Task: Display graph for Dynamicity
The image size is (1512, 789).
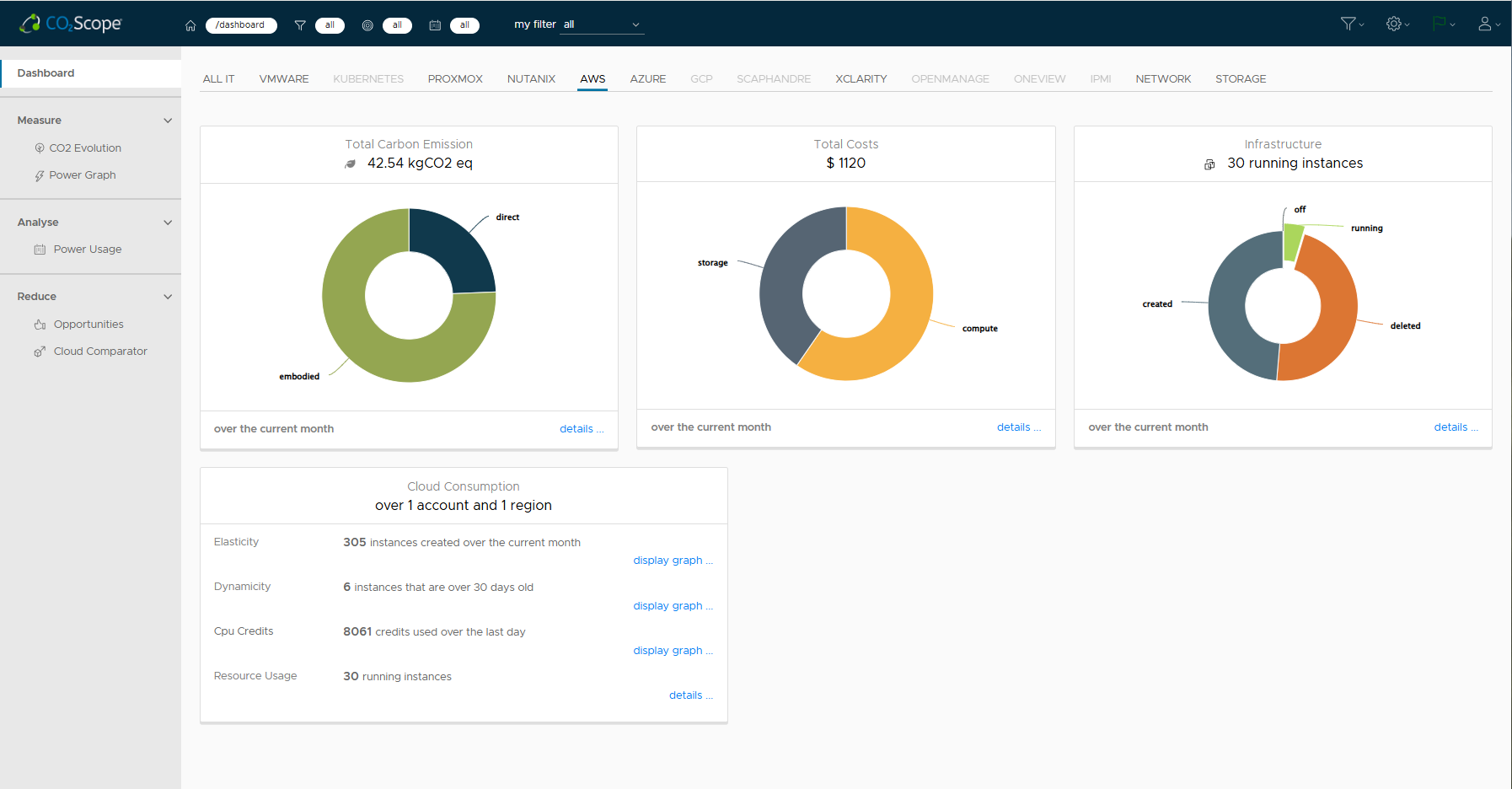Action: pos(673,606)
